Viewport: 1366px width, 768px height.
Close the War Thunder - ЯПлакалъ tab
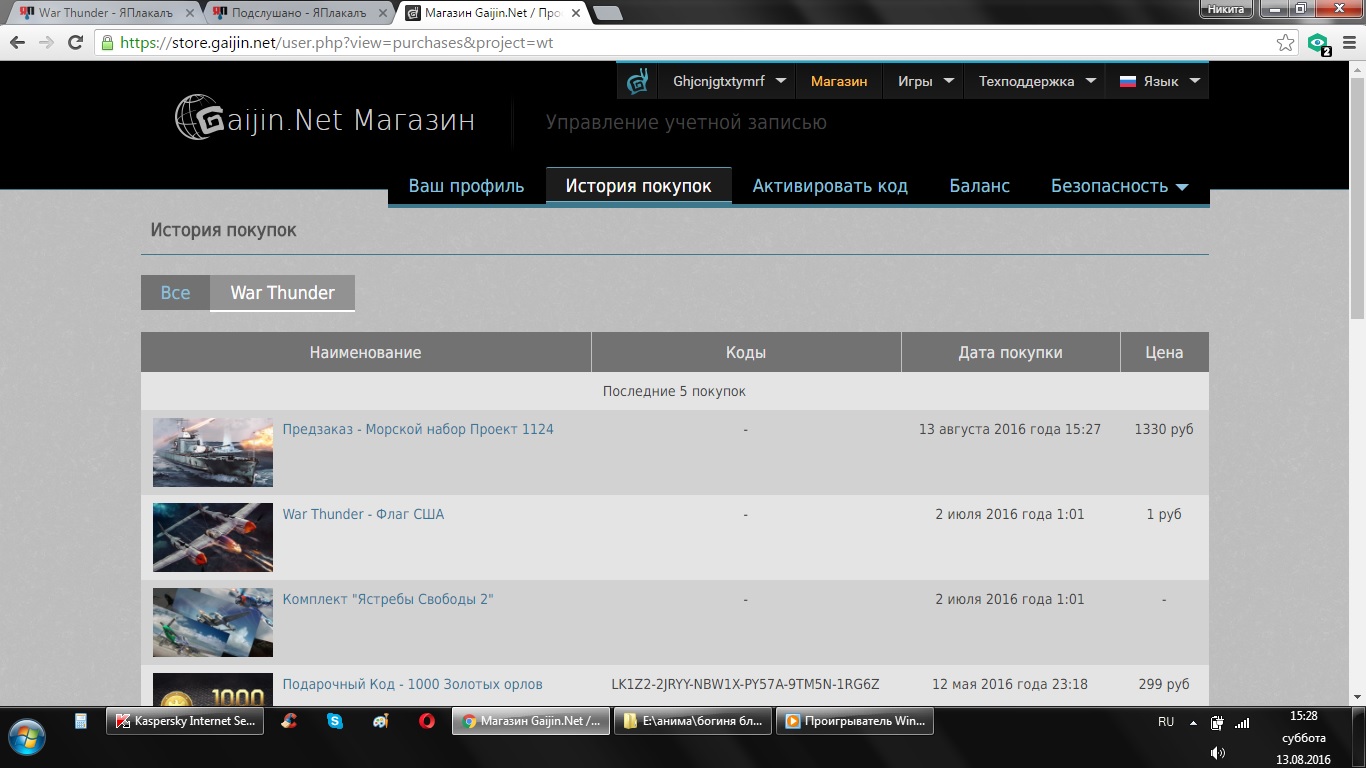[x=190, y=13]
